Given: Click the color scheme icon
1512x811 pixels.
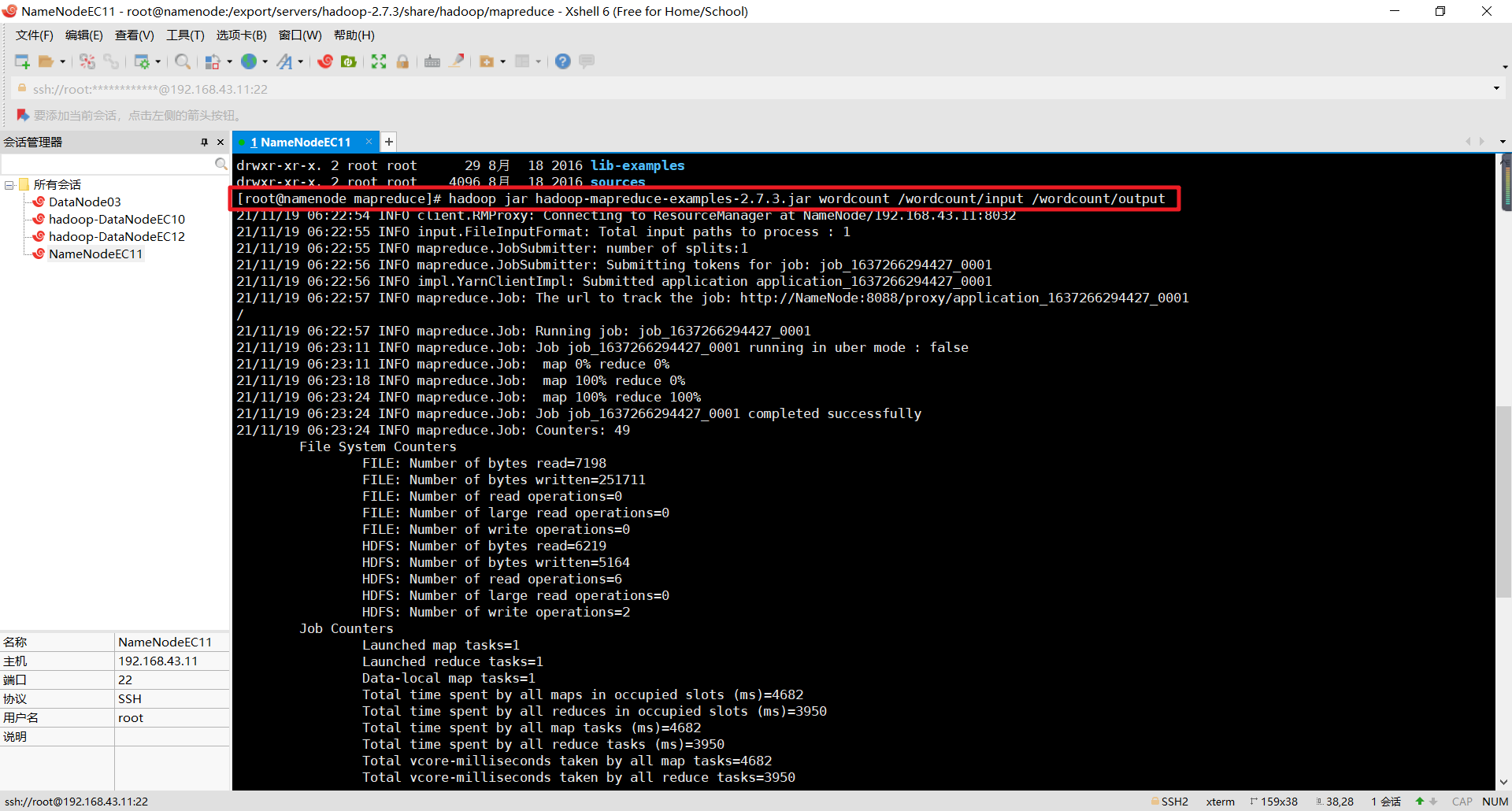Looking at the screenshot, I should click(x=213, y=61).
